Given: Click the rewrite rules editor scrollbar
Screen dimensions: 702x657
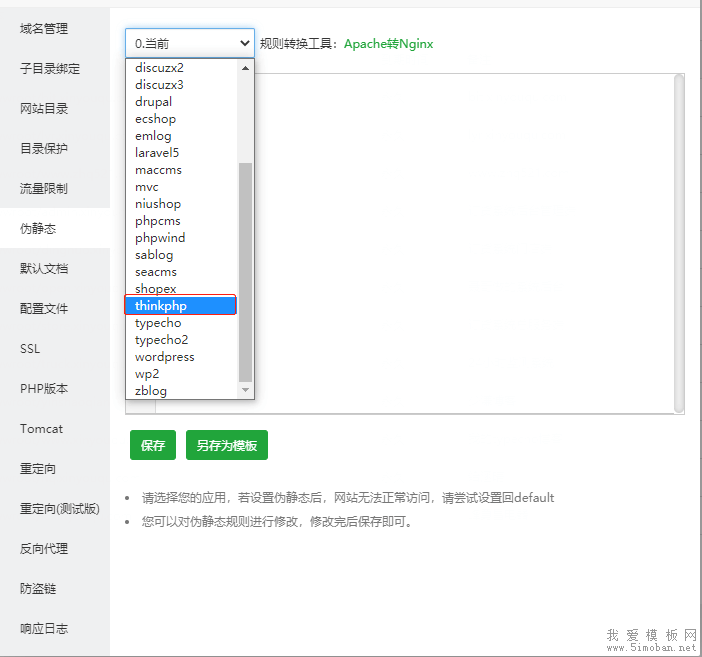Looking at the screenshot, I should point(679,240).
